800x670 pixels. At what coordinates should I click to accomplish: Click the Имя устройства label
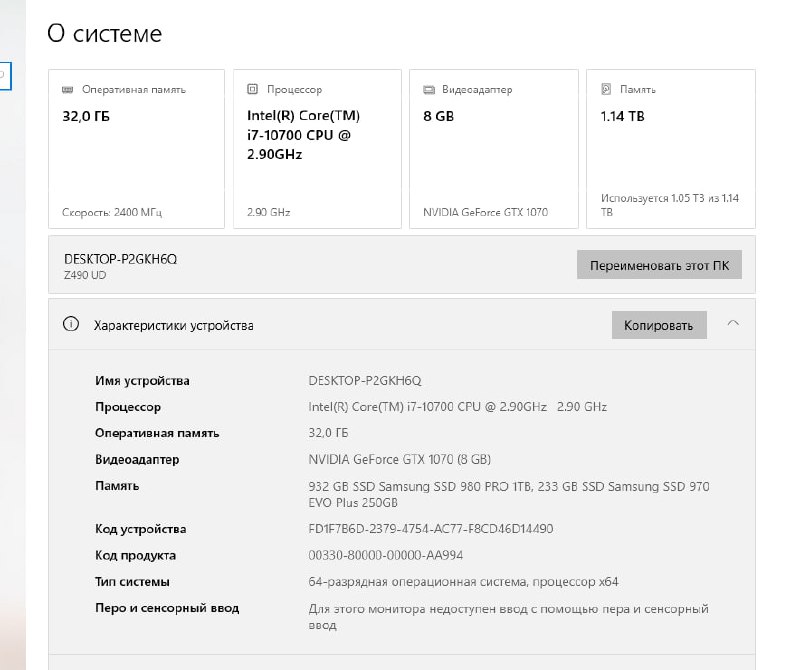point(142,381)
